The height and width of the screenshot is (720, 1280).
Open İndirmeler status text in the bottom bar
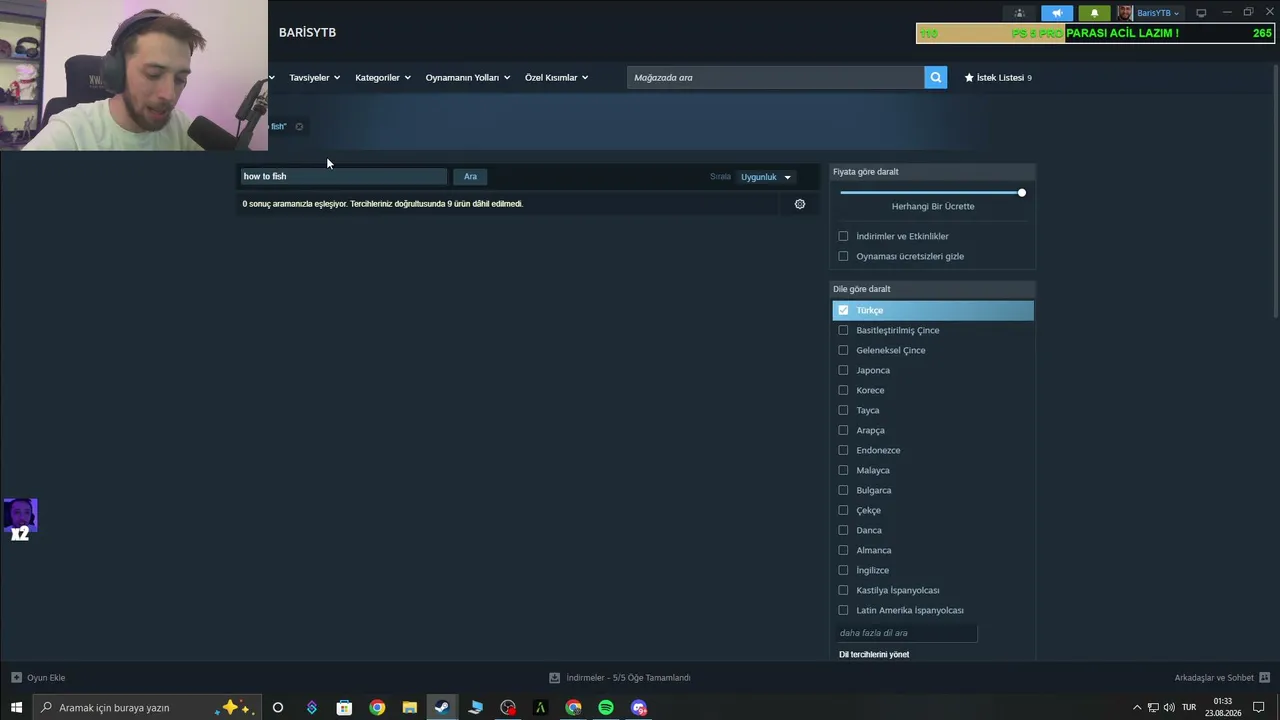(x=628, y=678)
